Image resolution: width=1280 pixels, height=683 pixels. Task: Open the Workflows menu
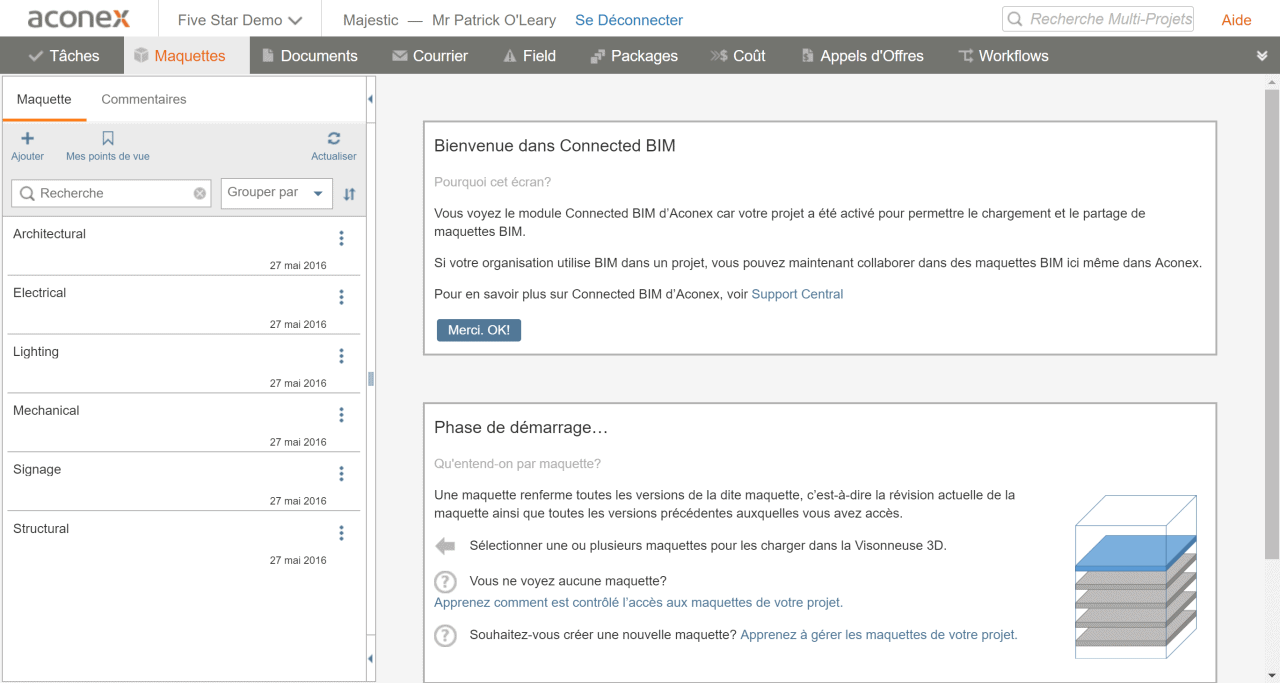pos(1003,56)
